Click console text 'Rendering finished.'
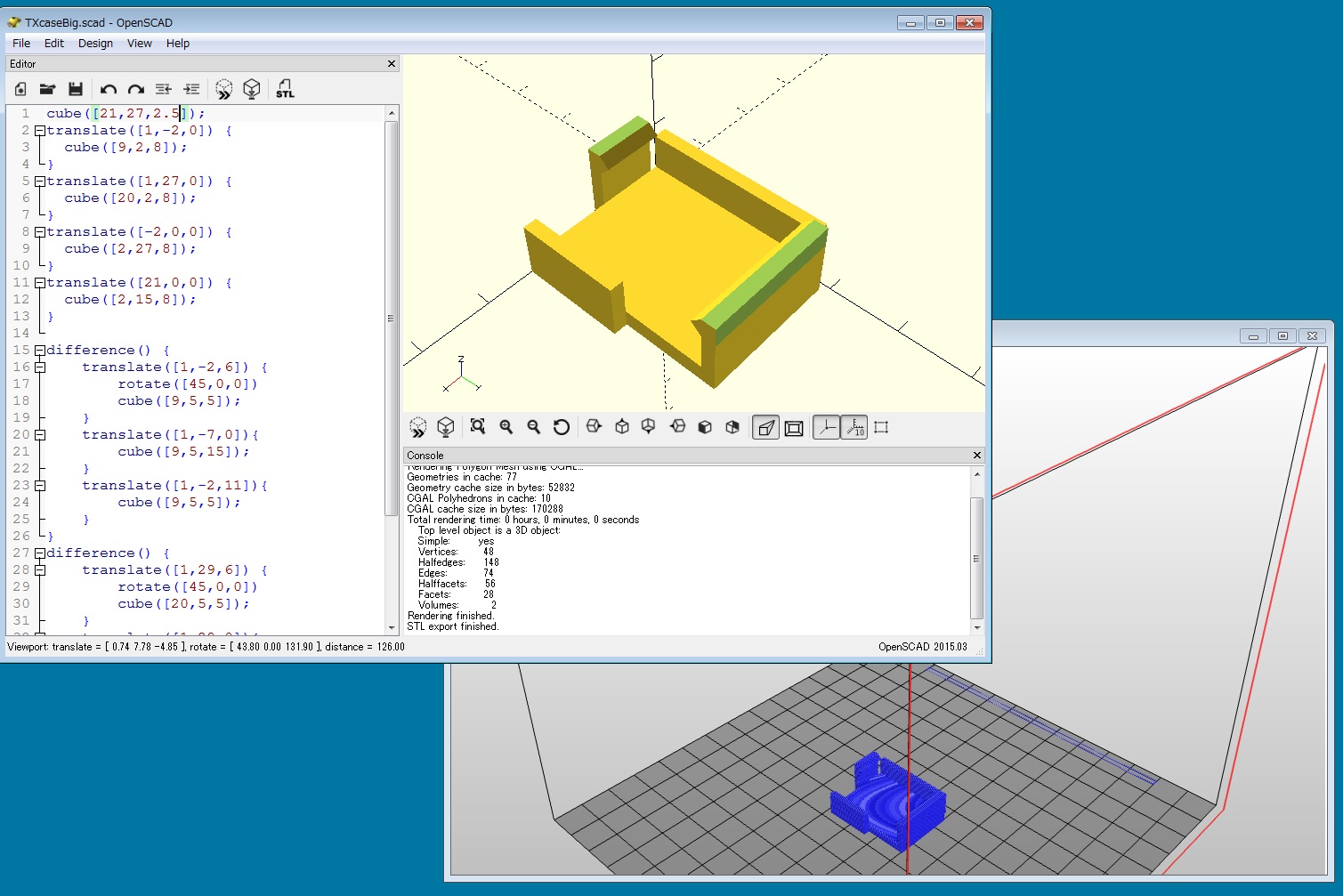Screen dimensions: 1343x896 (x=450, y=616)
